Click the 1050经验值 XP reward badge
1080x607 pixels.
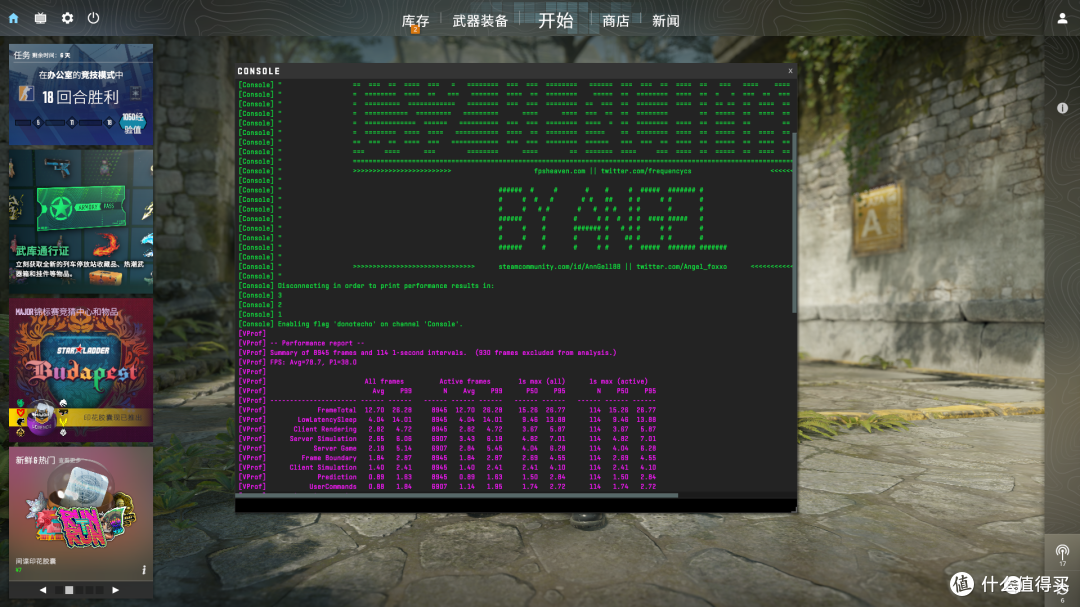point(132,123)
